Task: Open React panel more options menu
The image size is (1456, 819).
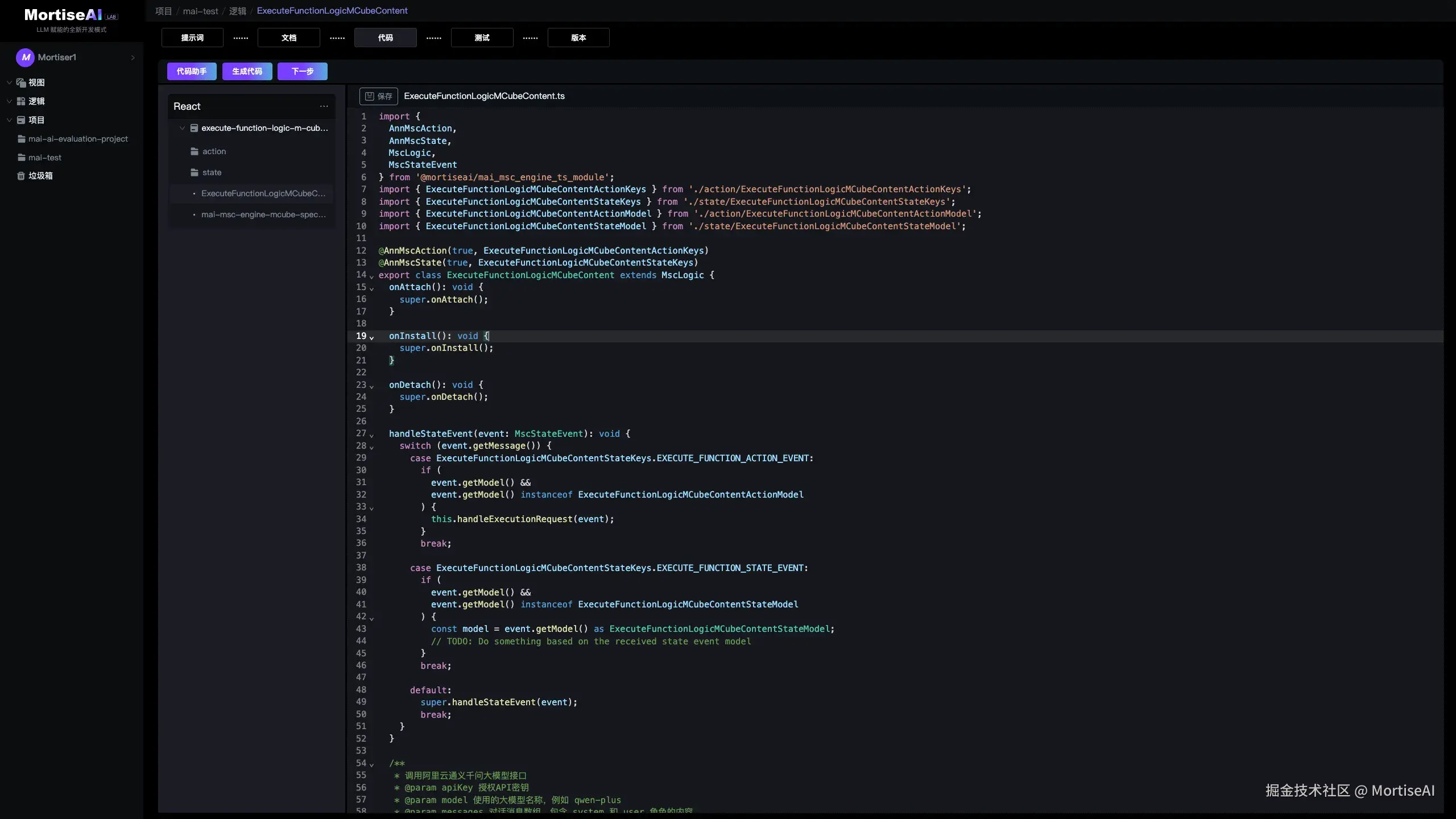Action: [324, 106]
